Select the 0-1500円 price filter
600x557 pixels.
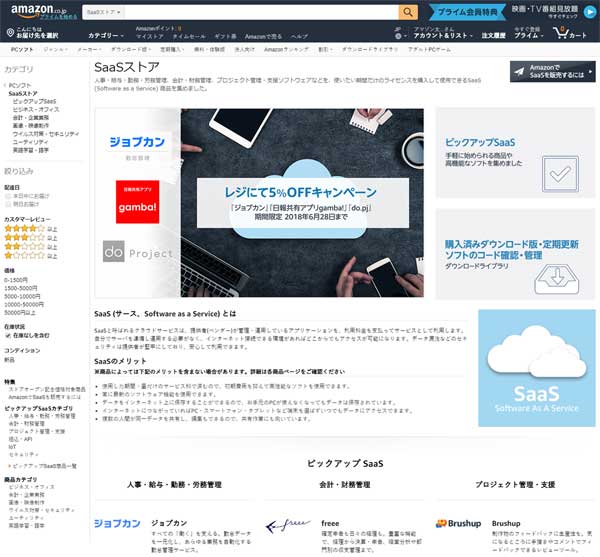click(16, 280)
